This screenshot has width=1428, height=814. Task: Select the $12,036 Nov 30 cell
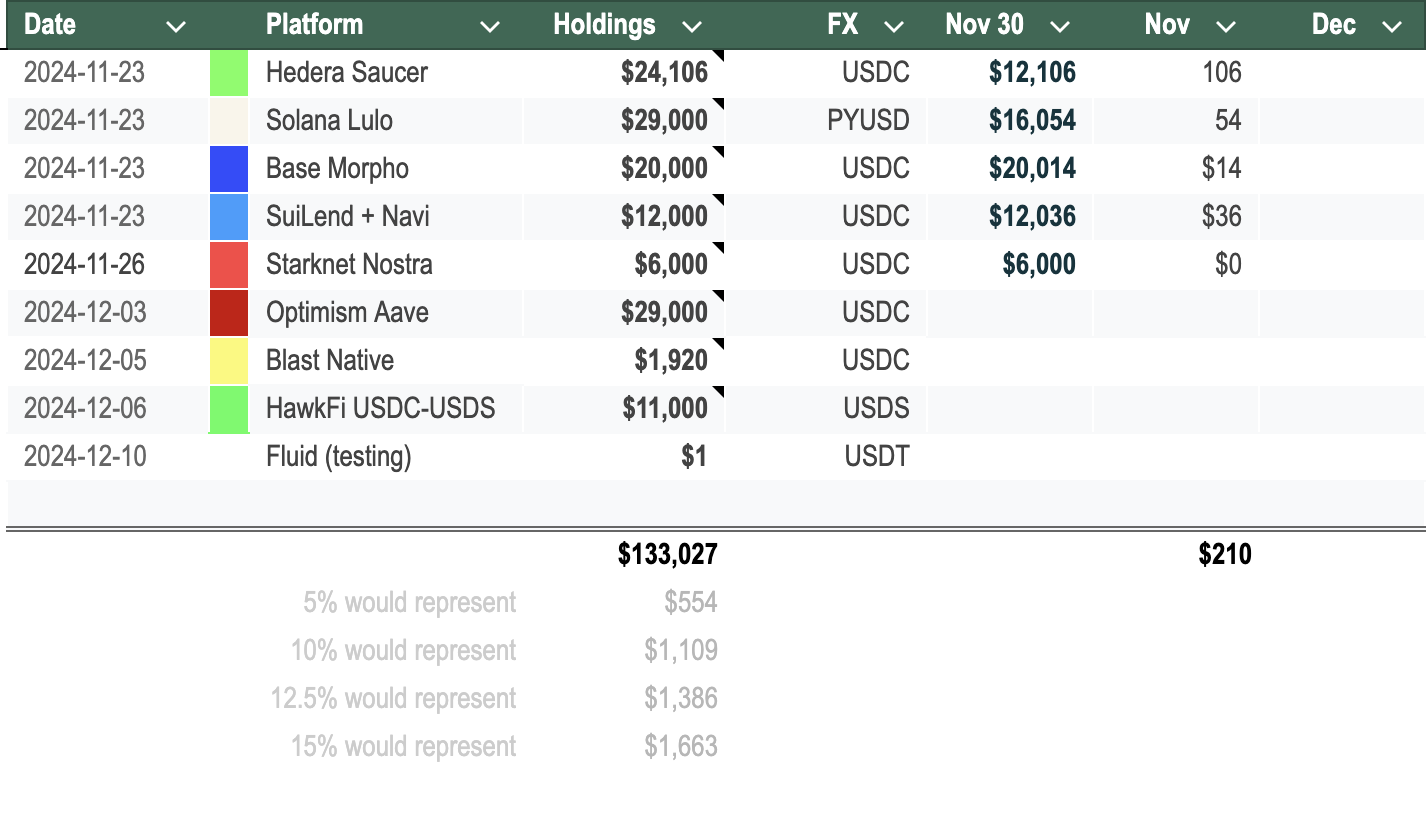tap(1010, 216)
